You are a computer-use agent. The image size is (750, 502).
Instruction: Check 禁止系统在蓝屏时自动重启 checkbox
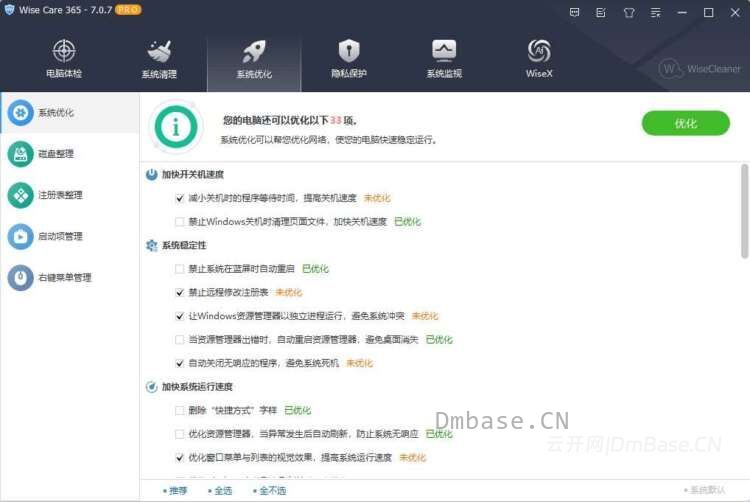(179, 269)
